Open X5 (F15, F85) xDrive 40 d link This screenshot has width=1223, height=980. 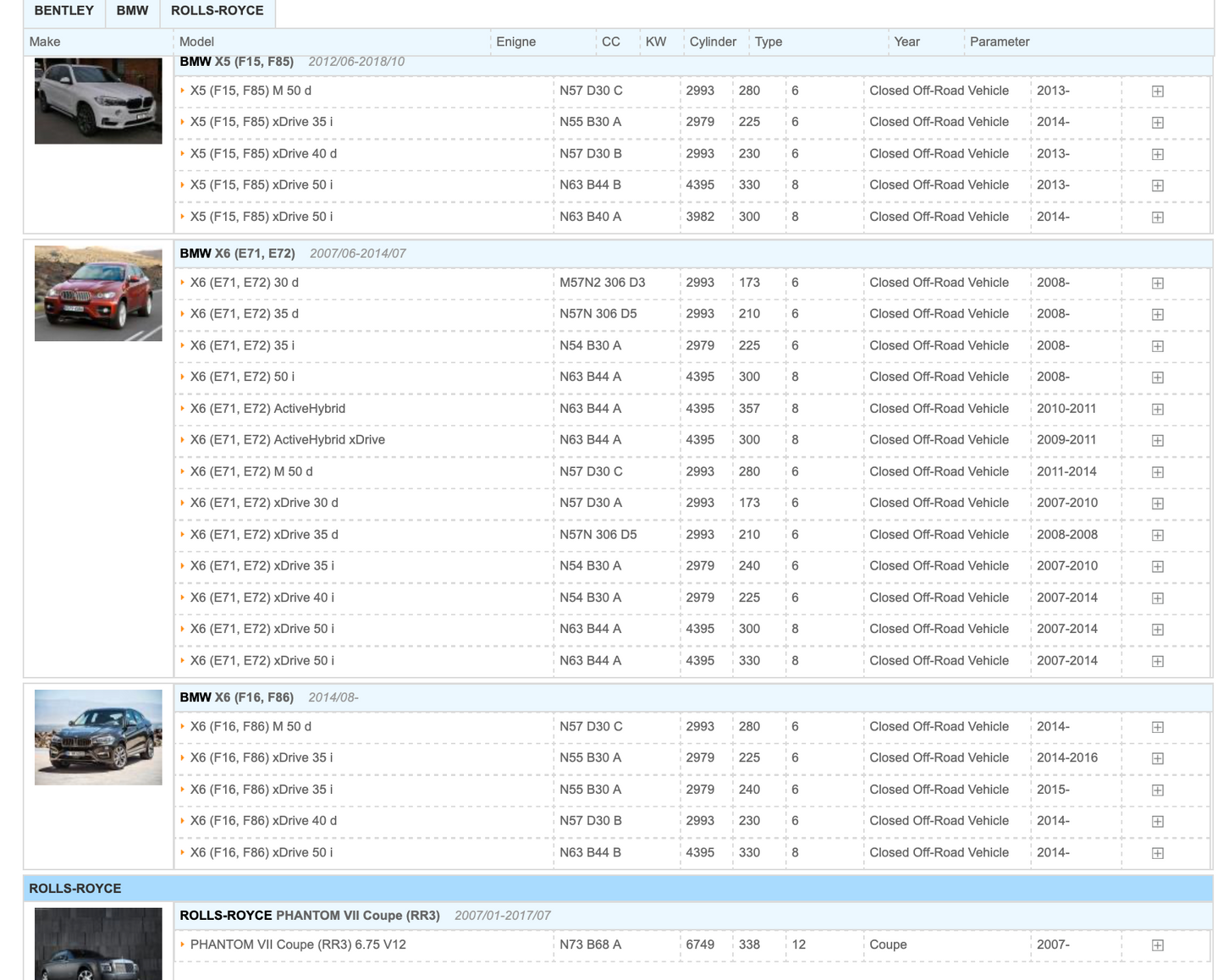pos(263,153)
